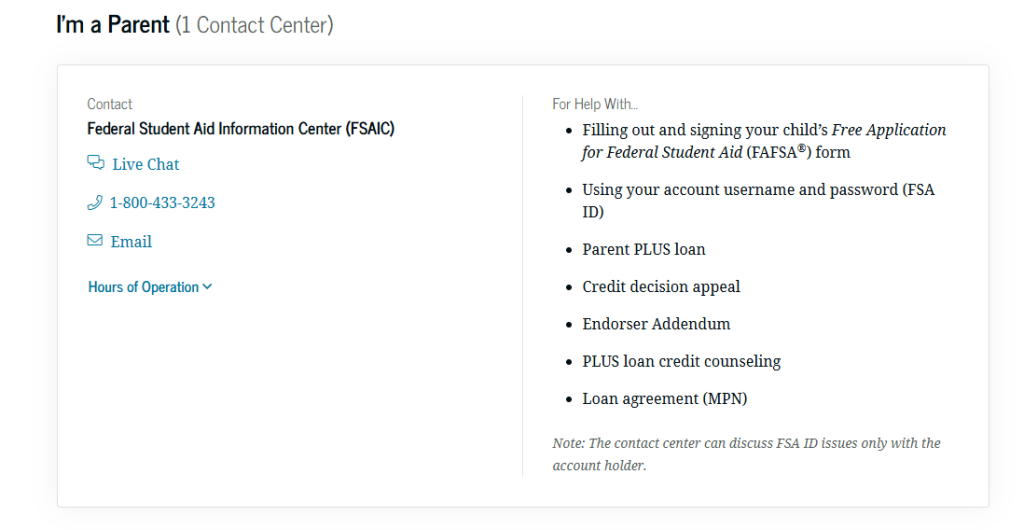Click the Parent PLUS loan list item
The height and width of the screenshot is (530, 1024).
click(x=644, y=249)
